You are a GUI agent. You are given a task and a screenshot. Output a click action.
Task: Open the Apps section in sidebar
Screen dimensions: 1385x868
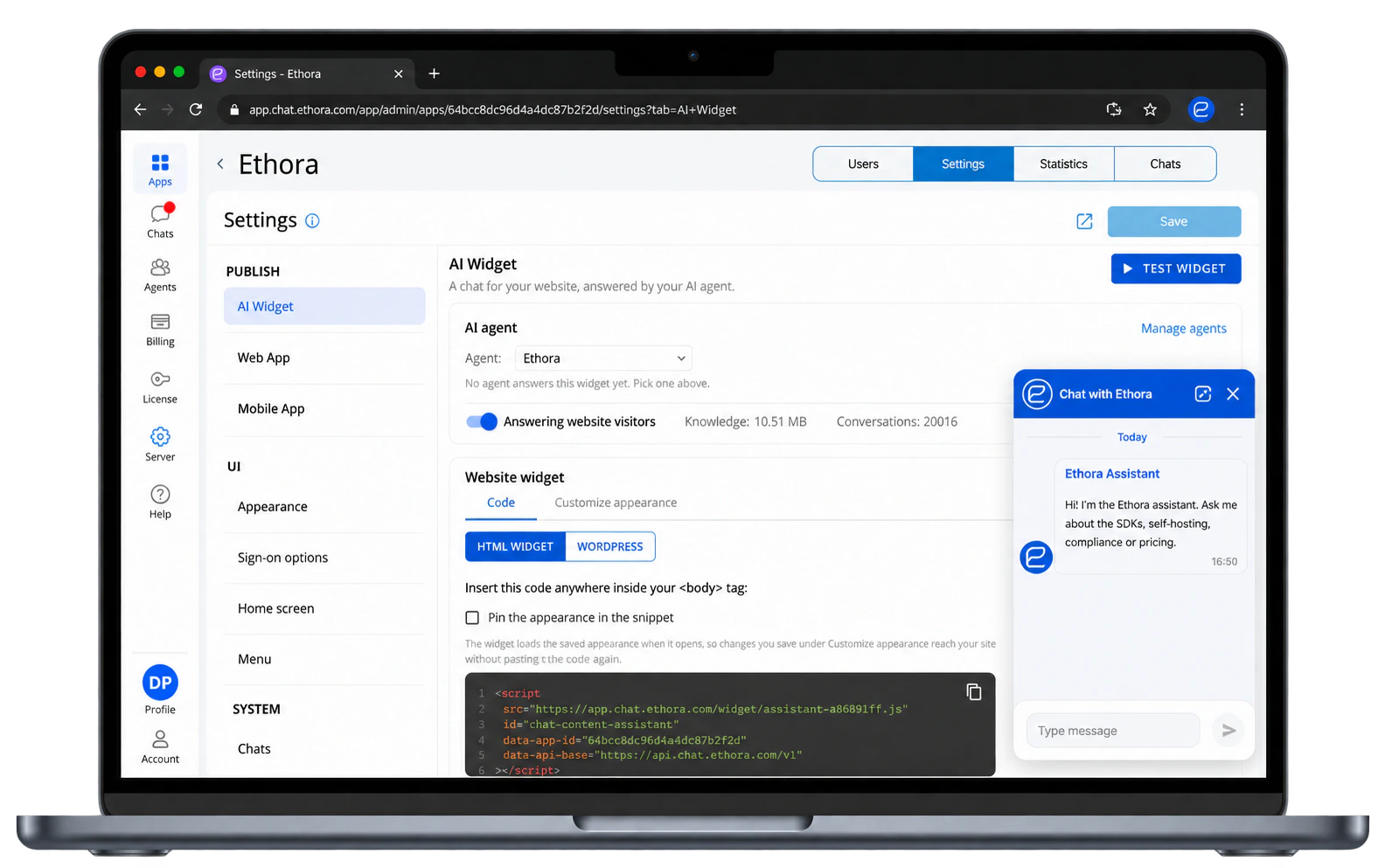point(160,170)
